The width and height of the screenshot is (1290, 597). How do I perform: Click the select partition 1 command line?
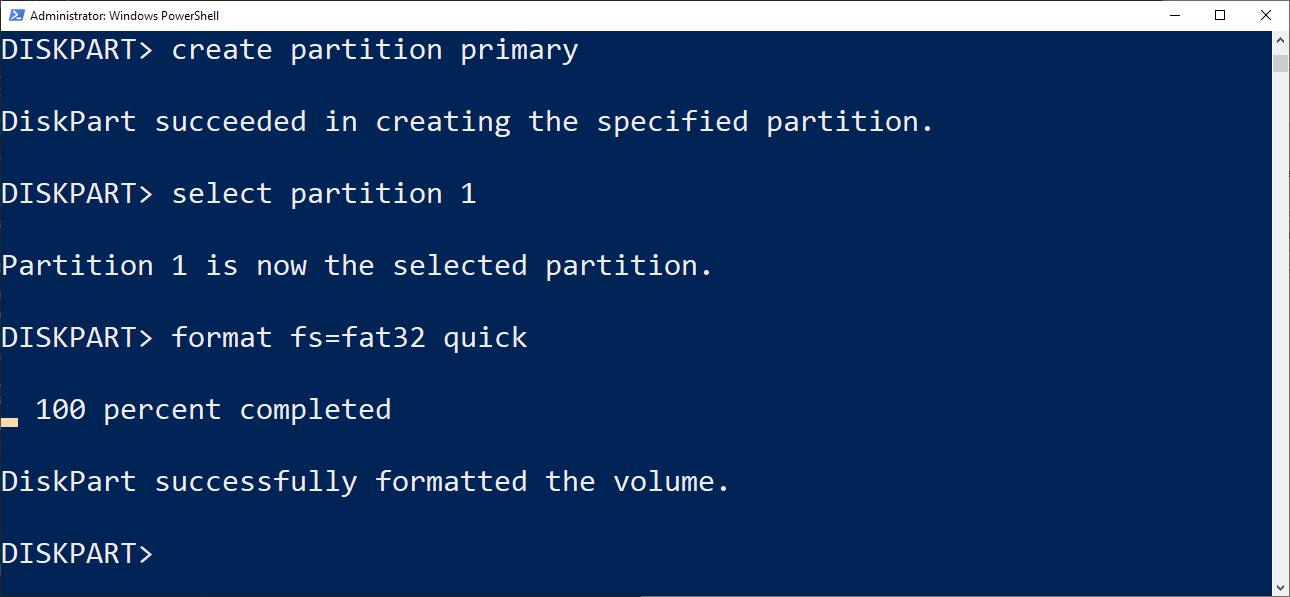coord(239,193)
